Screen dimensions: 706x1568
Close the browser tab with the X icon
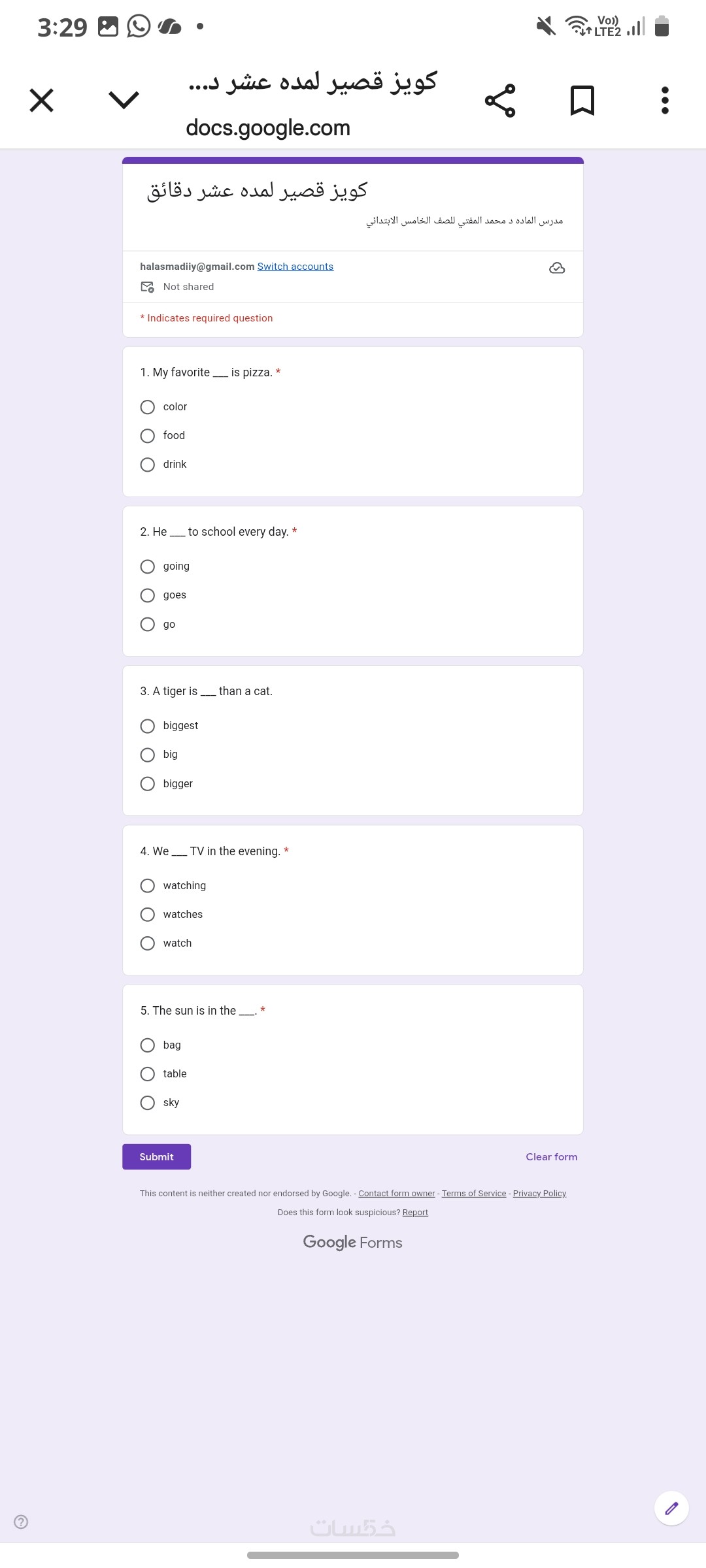pyautogui.click(x=42, y=101)
